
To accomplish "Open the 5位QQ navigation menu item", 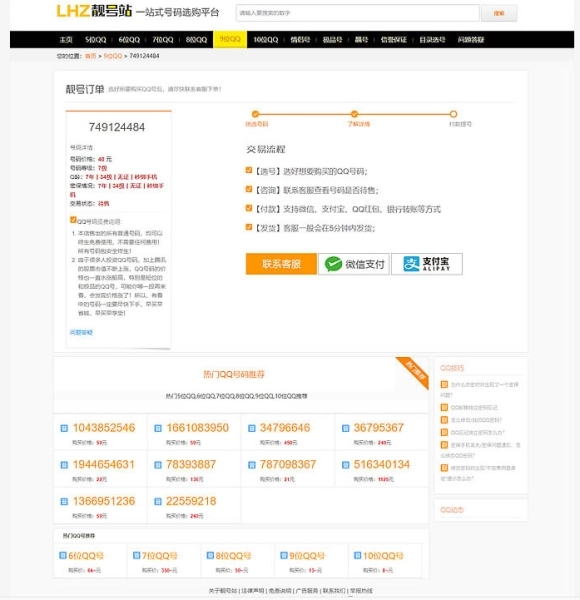I will (96, 39).
